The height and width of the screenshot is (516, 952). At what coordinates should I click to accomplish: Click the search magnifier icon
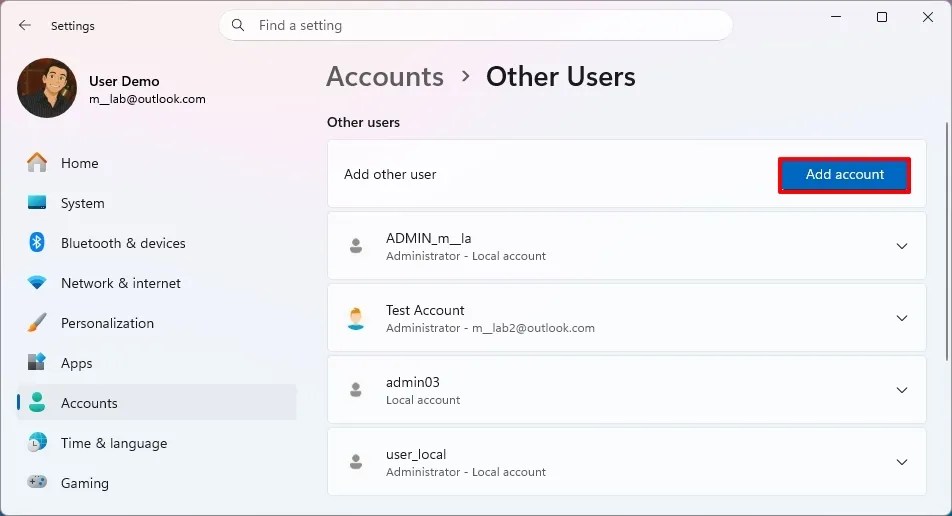pos(238,25)
